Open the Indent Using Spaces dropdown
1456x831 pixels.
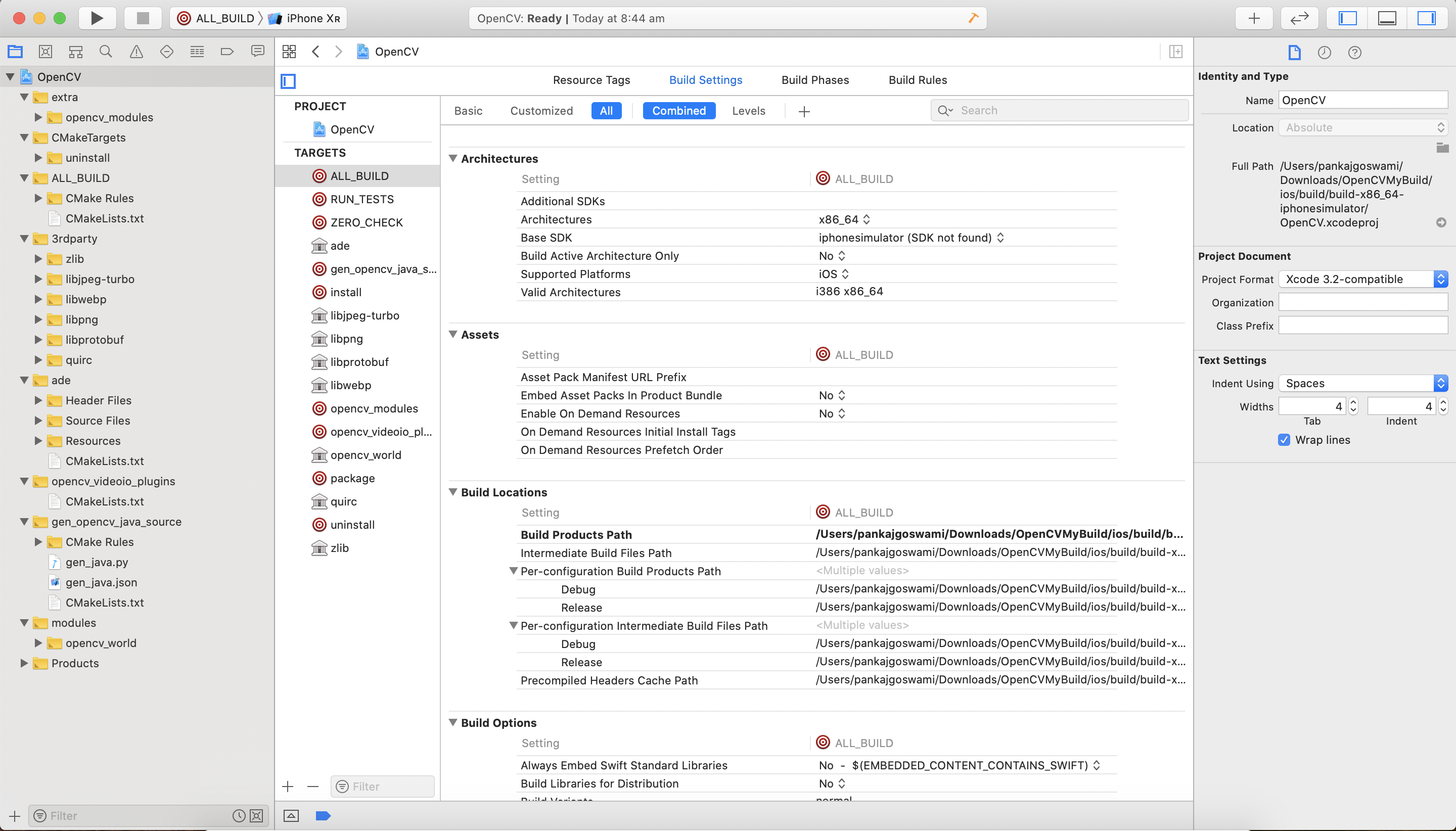tap(1363, 383)
